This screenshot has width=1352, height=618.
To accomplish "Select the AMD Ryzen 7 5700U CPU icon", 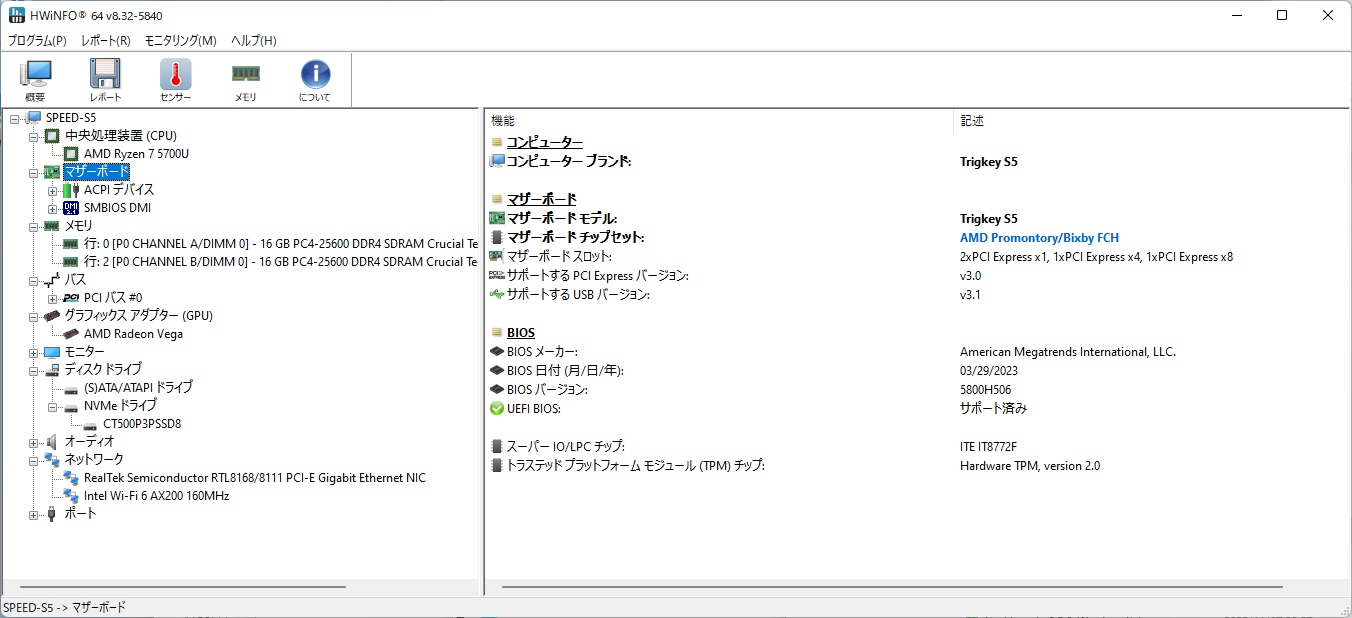I will tap(71, 154).
